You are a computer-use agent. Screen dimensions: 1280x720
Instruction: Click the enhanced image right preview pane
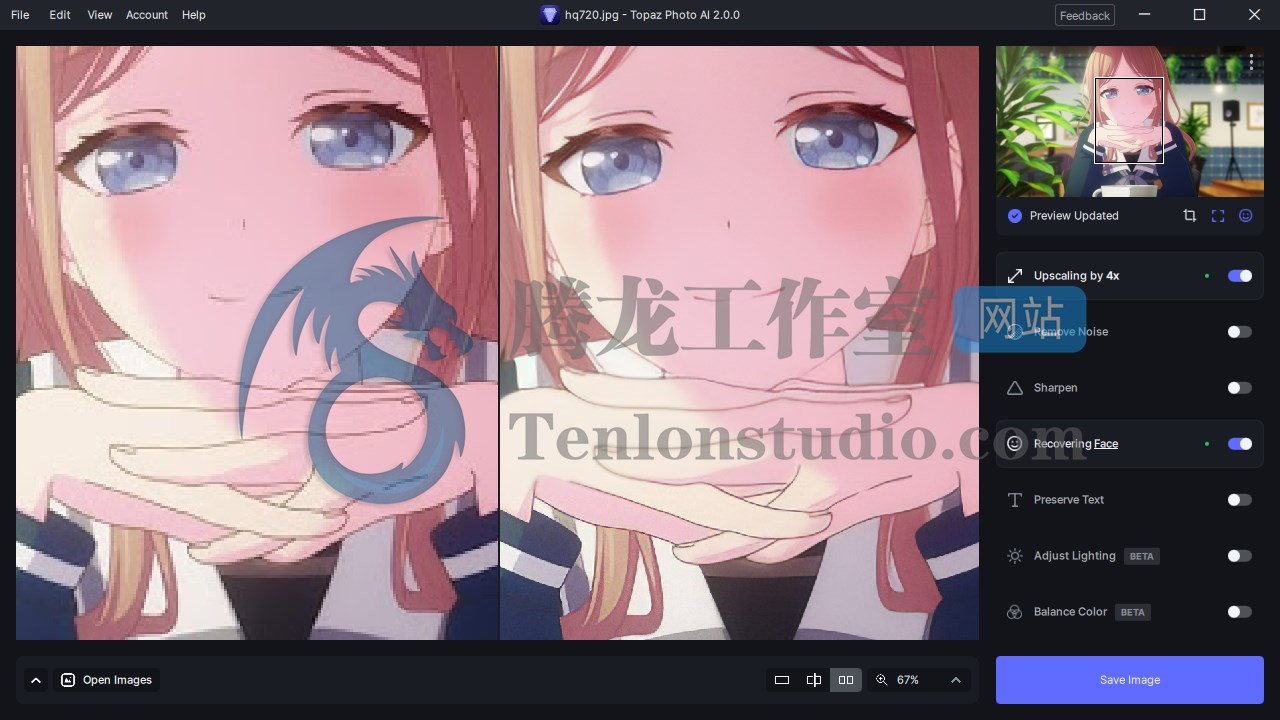coord(739,343)
